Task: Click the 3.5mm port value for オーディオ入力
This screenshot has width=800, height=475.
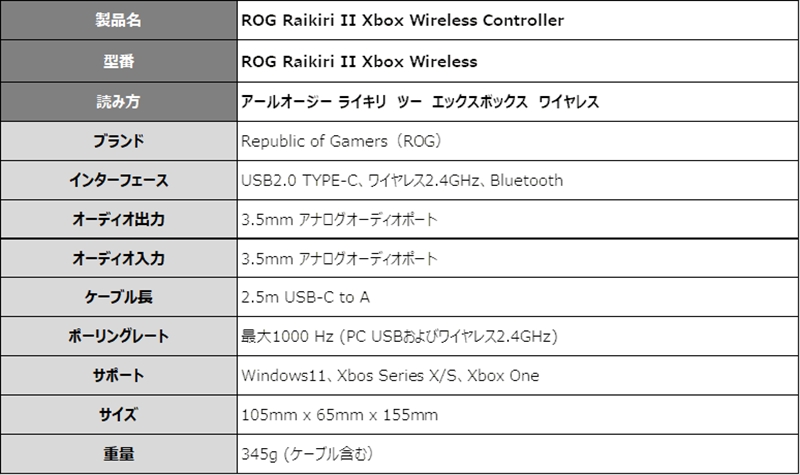Action: point(339,258)
